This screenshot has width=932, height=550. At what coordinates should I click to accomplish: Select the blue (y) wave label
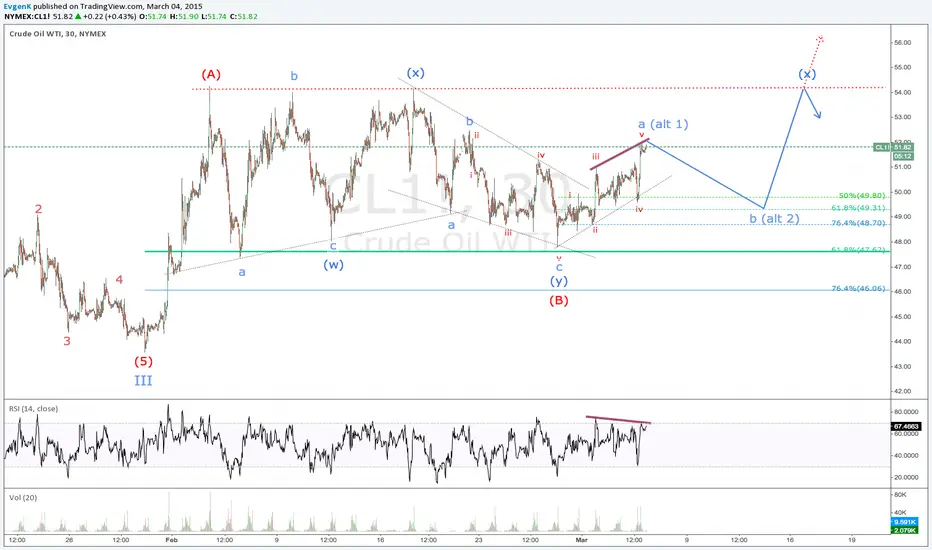coord(559,281)
